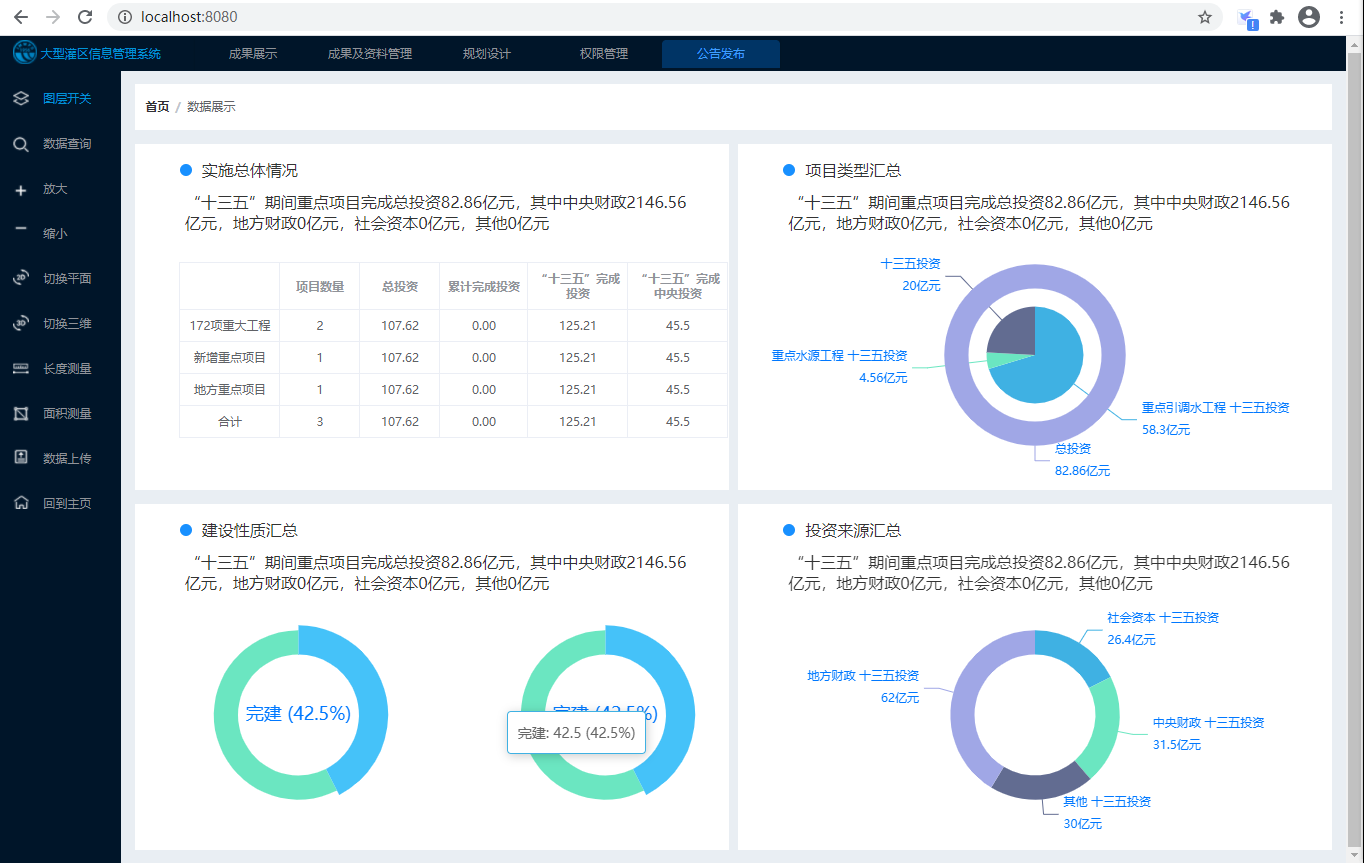Image resolution: width=1364 pixels, height=863 pixels.
Task: Click the 回到主页 sidebar label
Action: pos(67,504)
